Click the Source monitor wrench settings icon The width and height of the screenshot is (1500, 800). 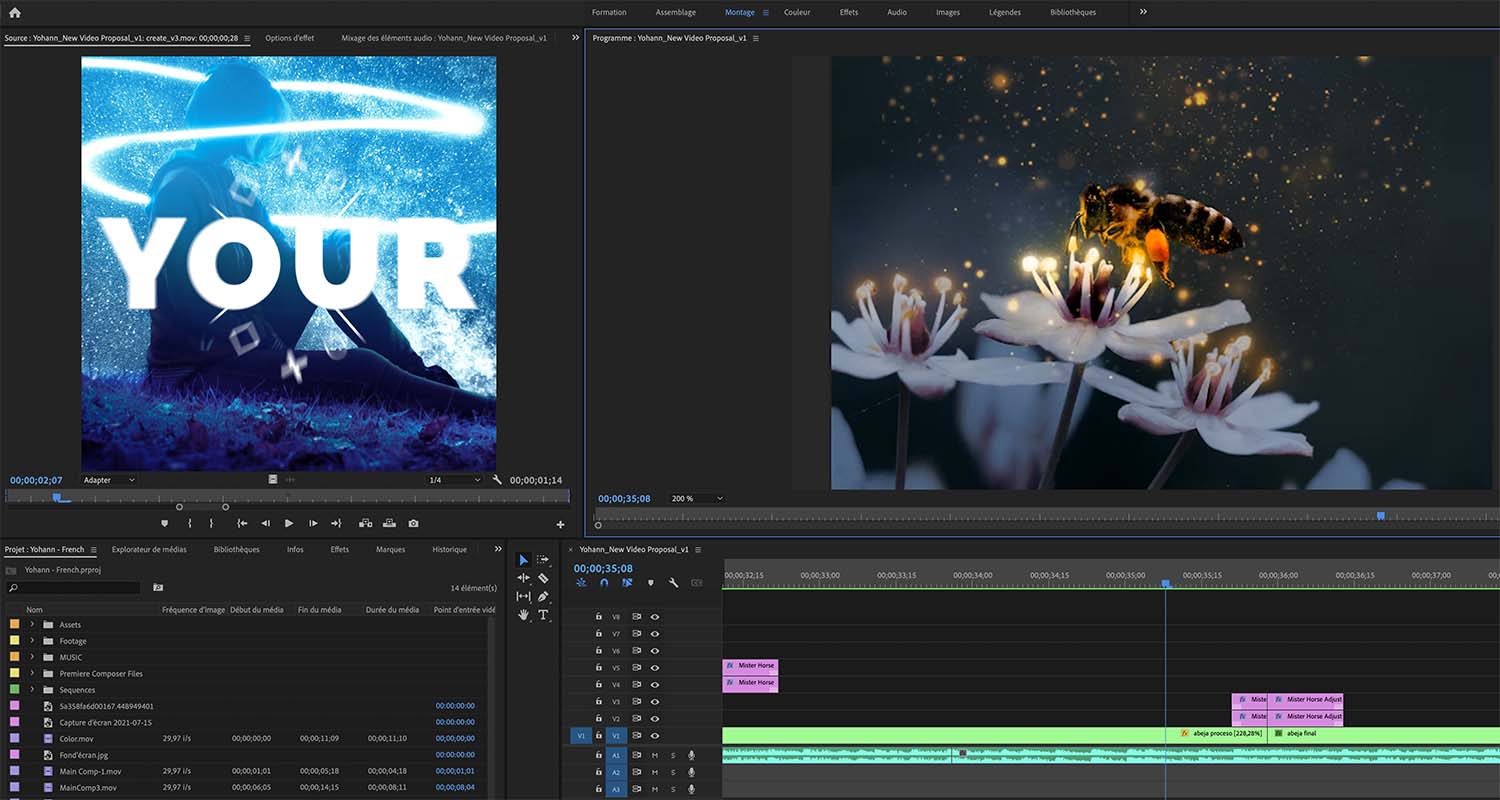(497, 480)
